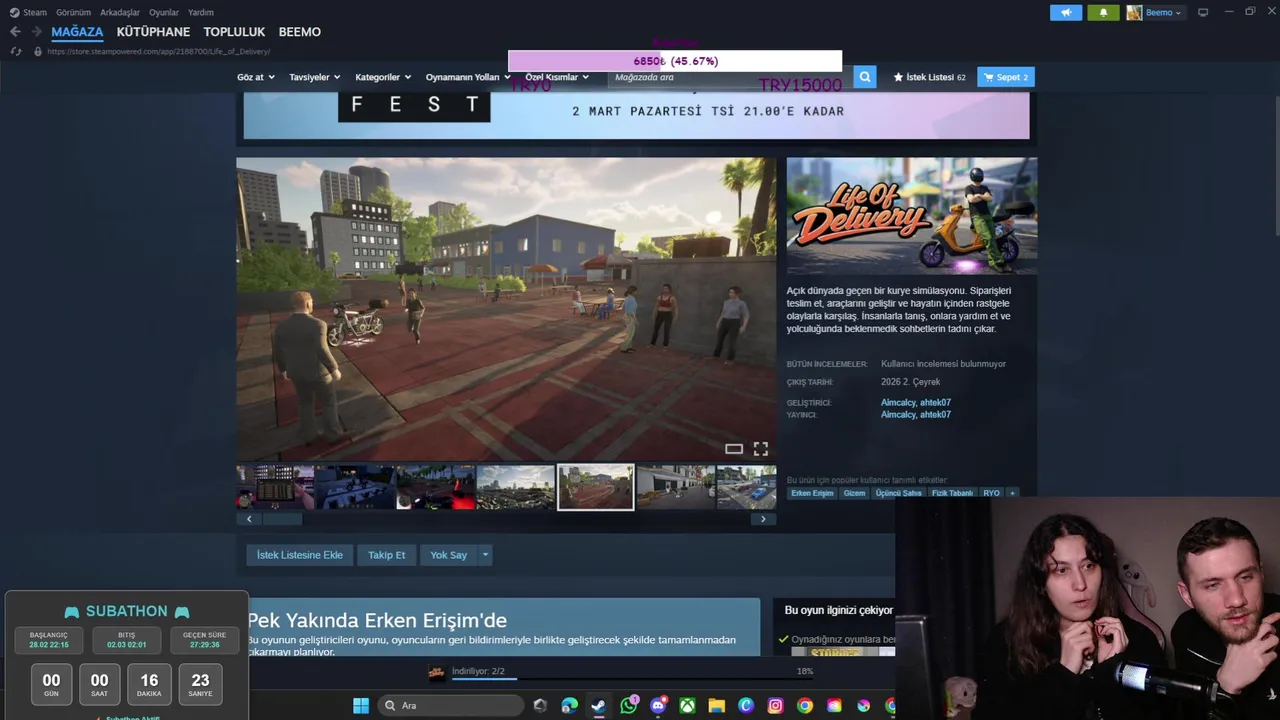This screenshot has width=1280, height=720.
Task: Open the Yardım menu
Action: coord(201,12)
